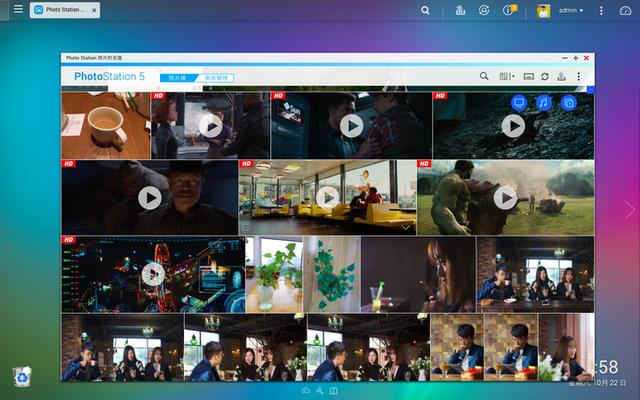640x400 pixels.
Task: Click the slideshow display icon in Photo Station toolbar
Action: [529, 77]
